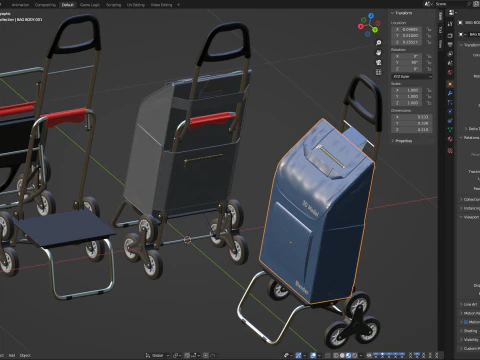Toggle the camera view icon

379,62
